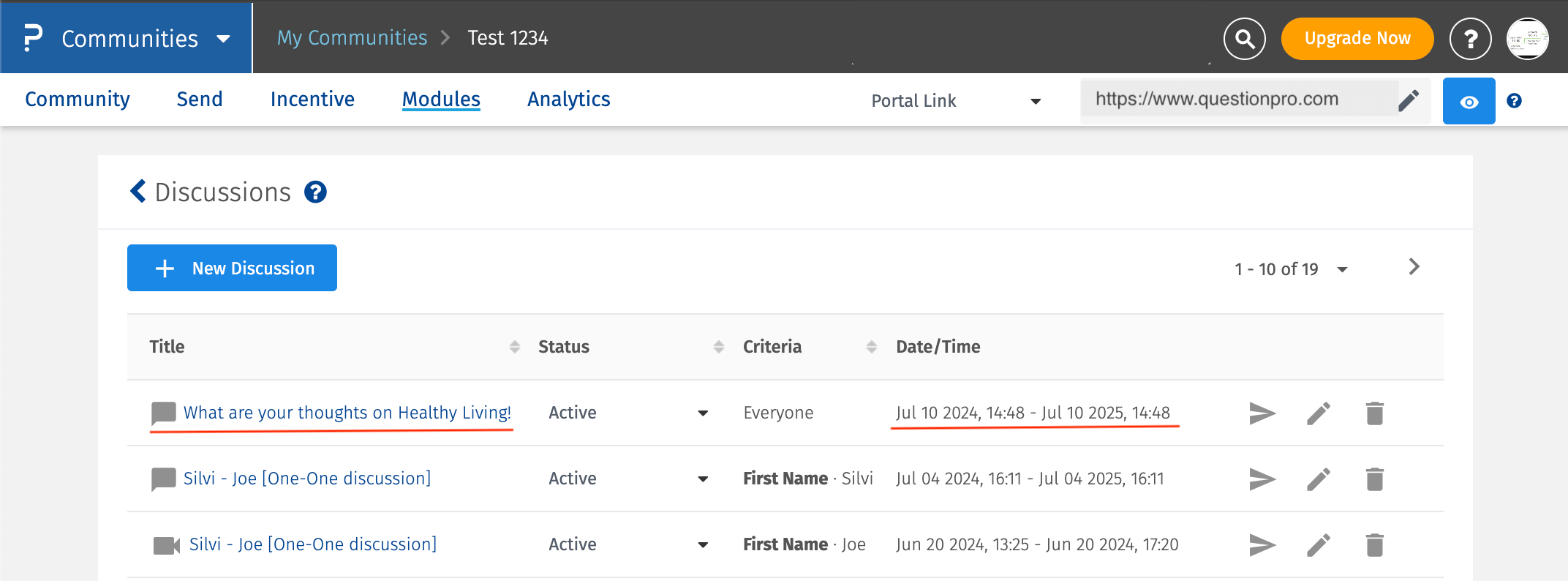Send the Healthy Living discussion

[x=1262, y=413]
